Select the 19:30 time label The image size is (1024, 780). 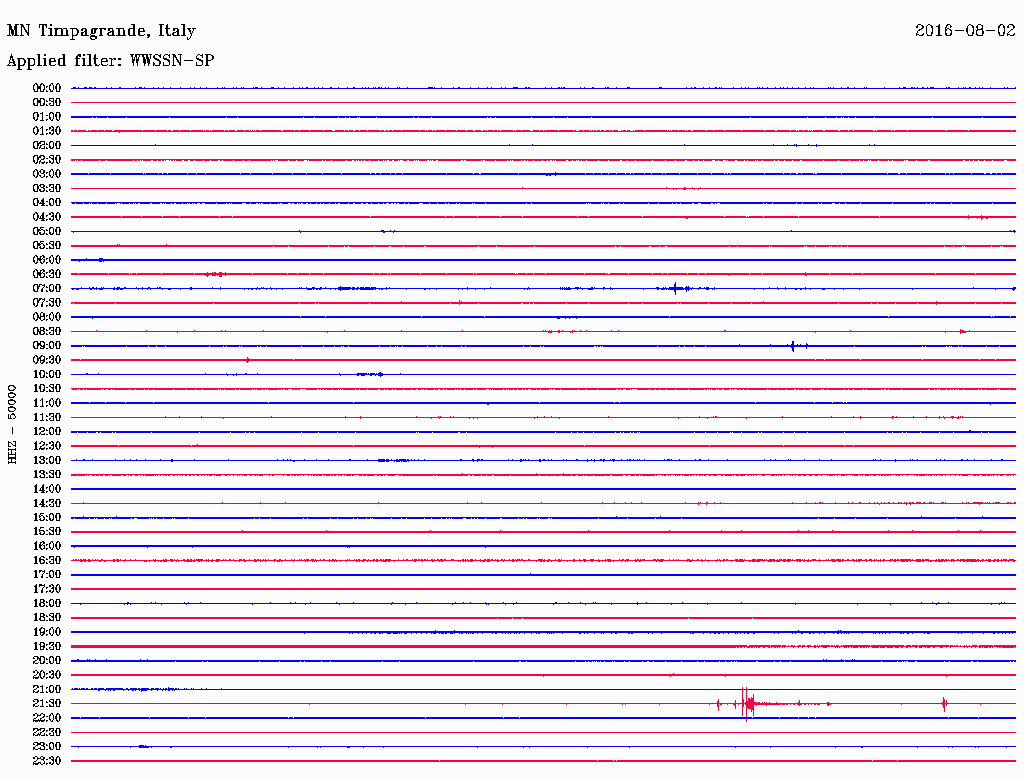pos(47,646)
